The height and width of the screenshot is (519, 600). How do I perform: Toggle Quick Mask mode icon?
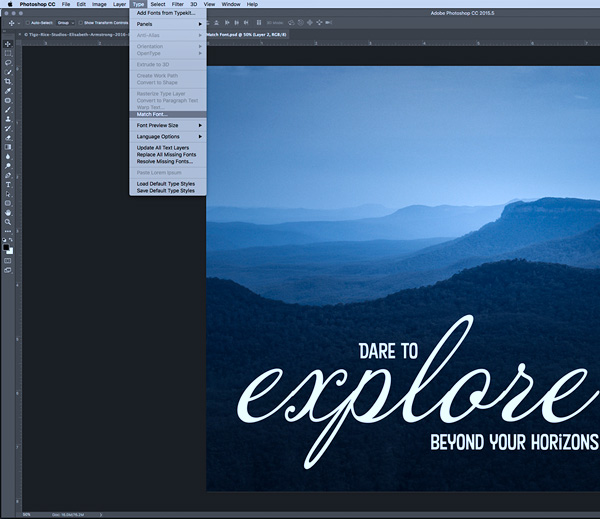coord(8,261)
